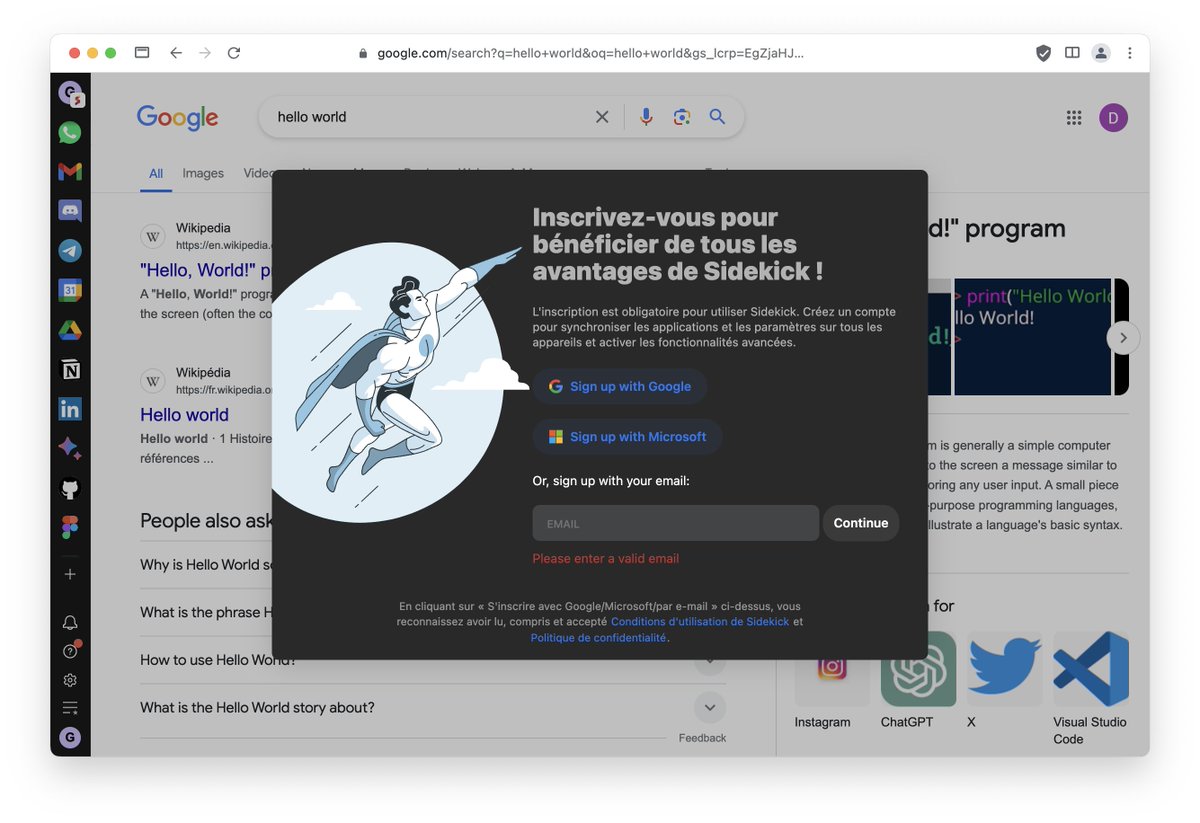Click the hello world search field
The height and width of the screenshot is (823, 1200).
coord(430,117)
